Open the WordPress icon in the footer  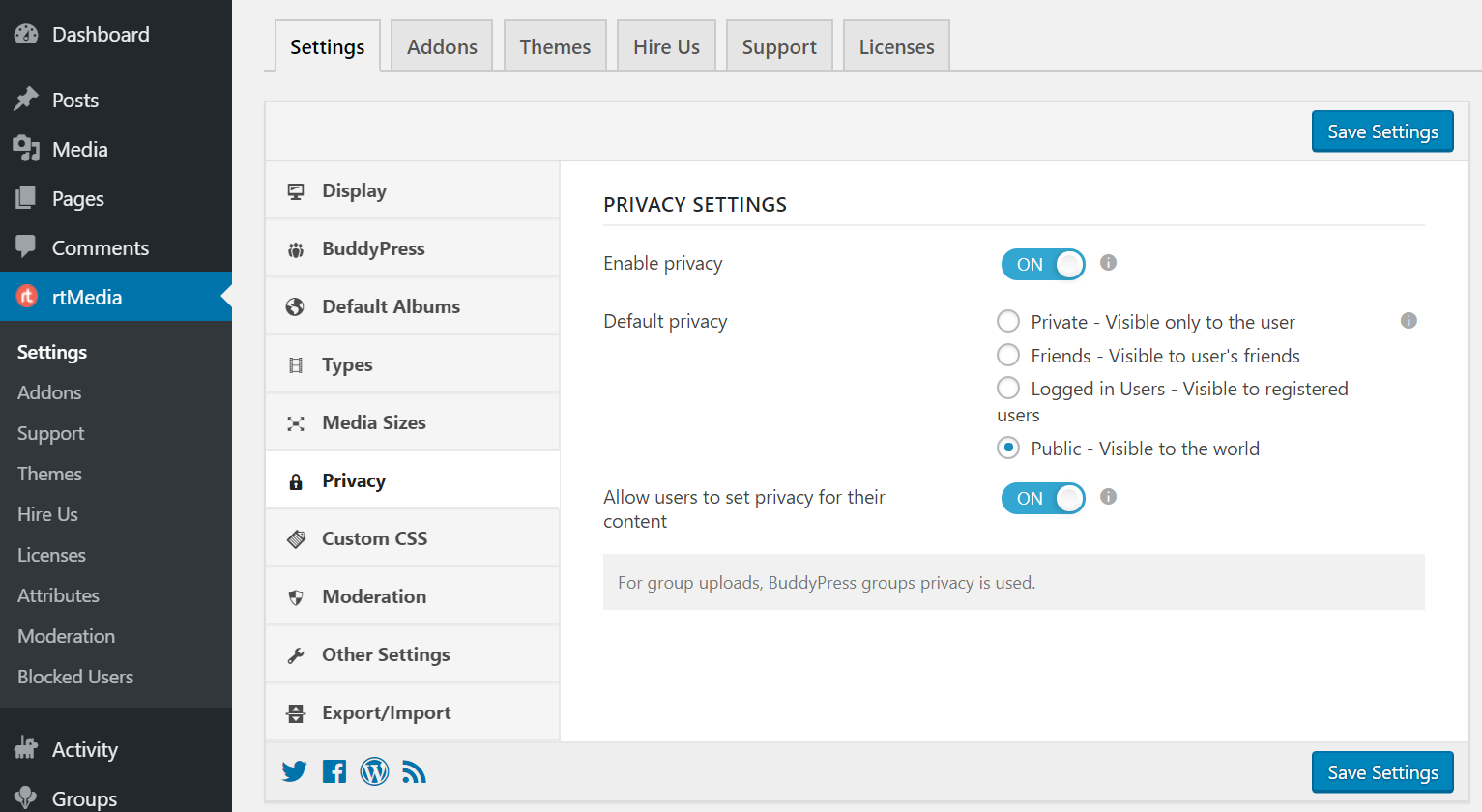tap(374, 771)
